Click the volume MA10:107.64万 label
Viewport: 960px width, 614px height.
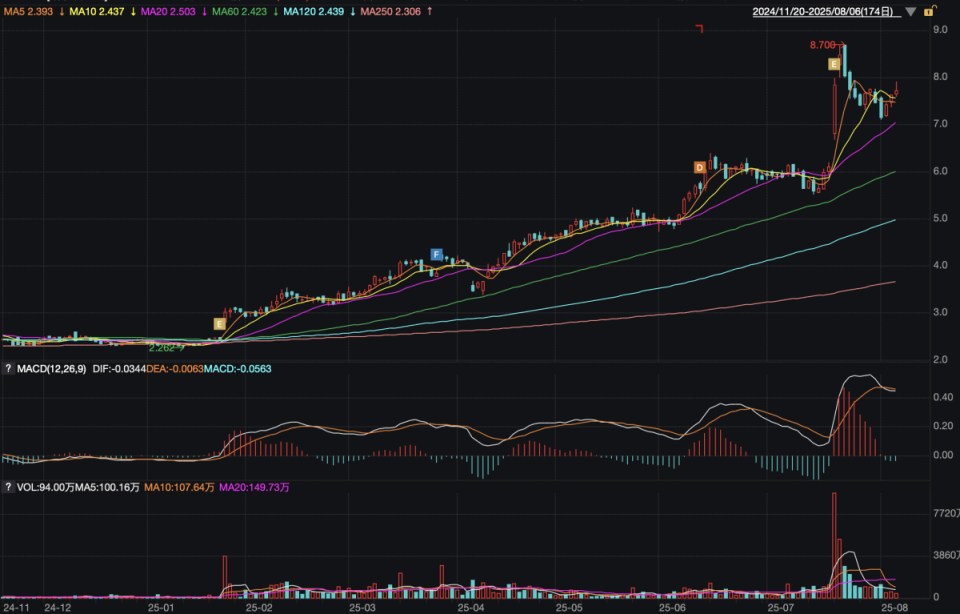[x=179, y=487]
